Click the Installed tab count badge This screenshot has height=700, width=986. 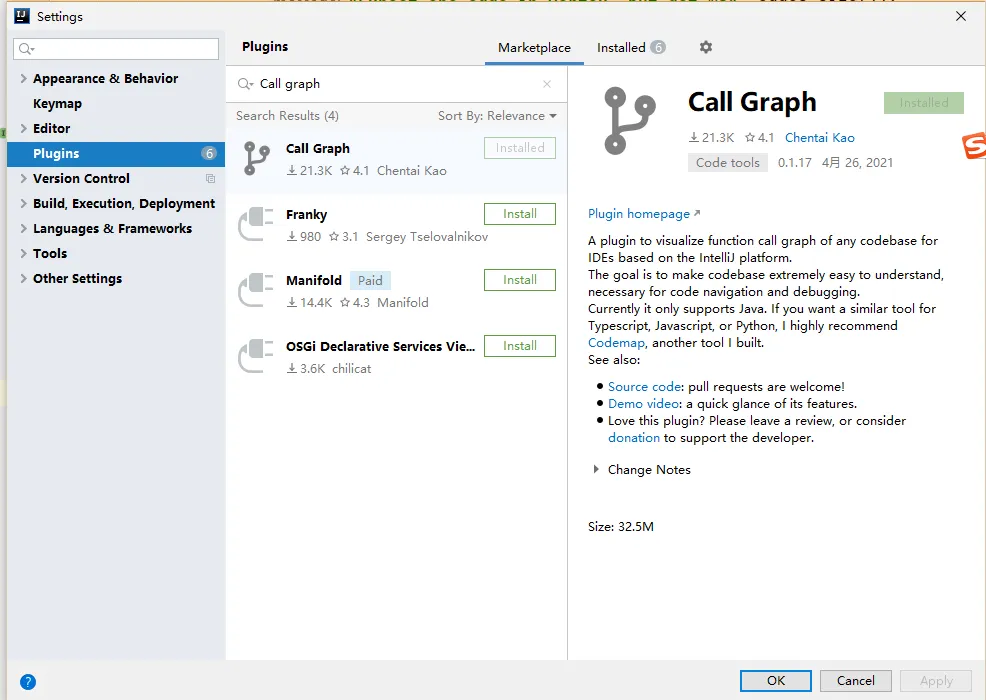coord(658,47)
